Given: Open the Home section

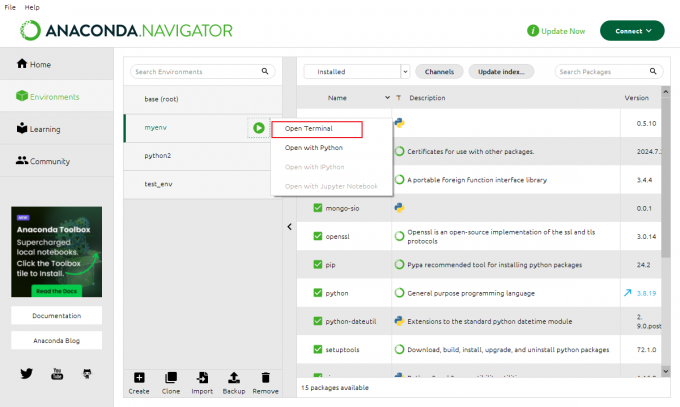Looking at the screenshot, I should click(x=56, y=64).
